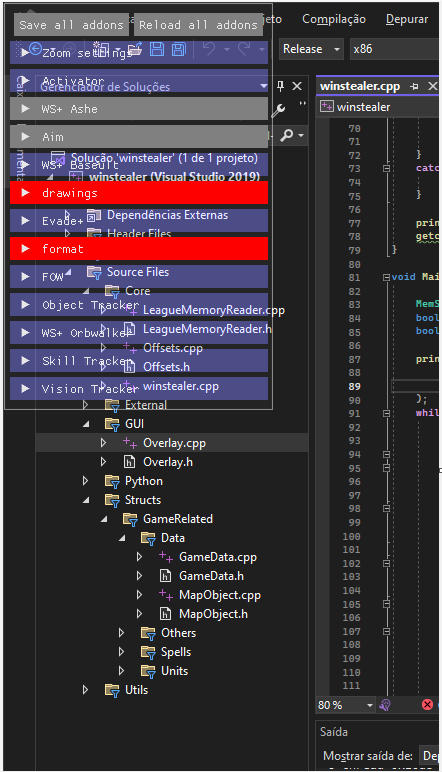Click the Reload all addons button

198,25
